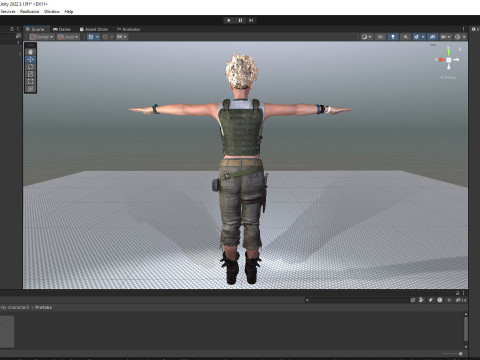Open the Services menu
The width and height of the screenshot is (480, 360).
coord(8,11)
